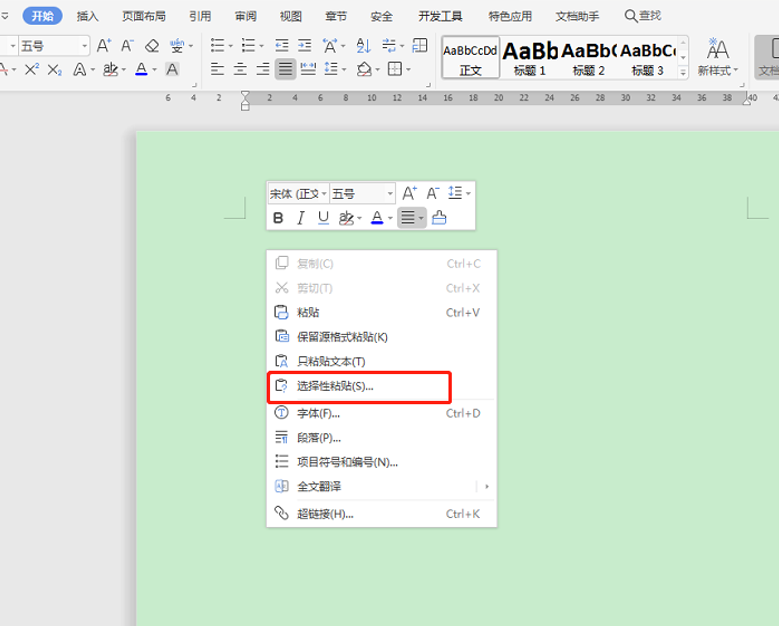Expand mini toolbar line spacing dropdown
This screenshot has width=779, height=626.
click(468, 193)
